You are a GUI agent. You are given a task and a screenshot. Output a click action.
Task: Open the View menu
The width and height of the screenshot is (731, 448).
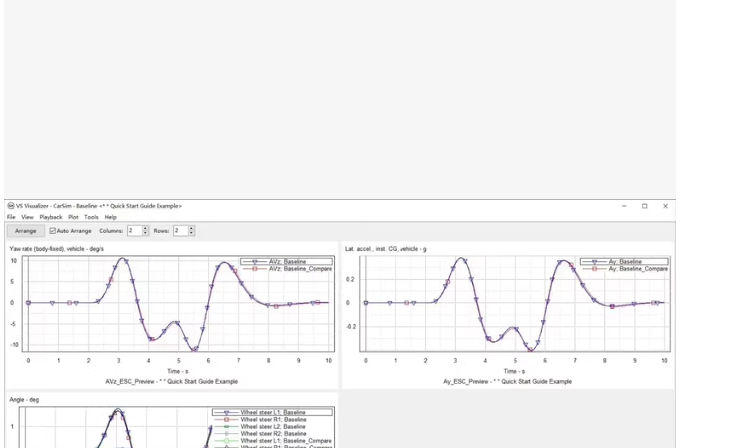(x=27, y=217)
